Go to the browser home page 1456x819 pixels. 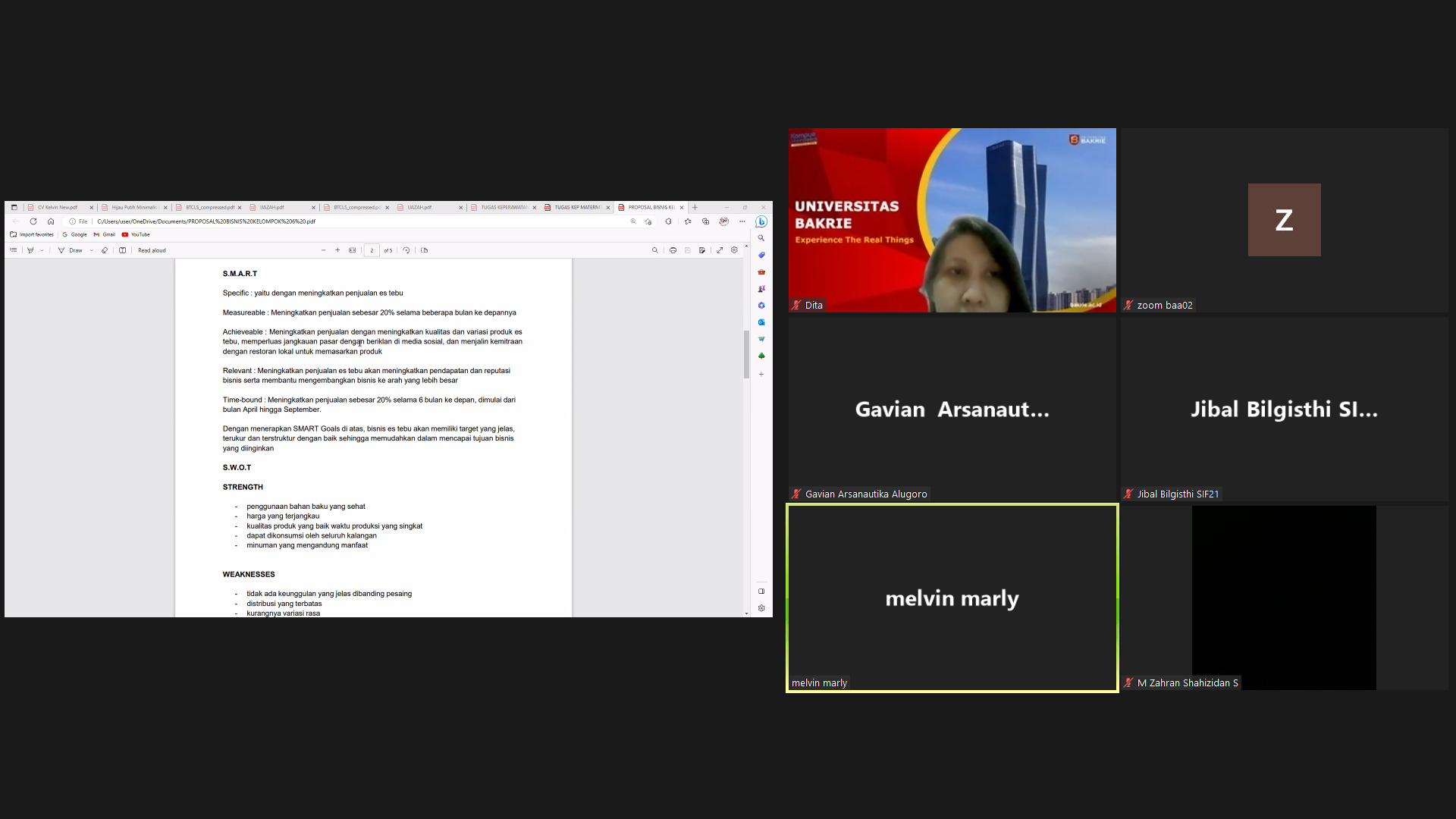(51, 221)
